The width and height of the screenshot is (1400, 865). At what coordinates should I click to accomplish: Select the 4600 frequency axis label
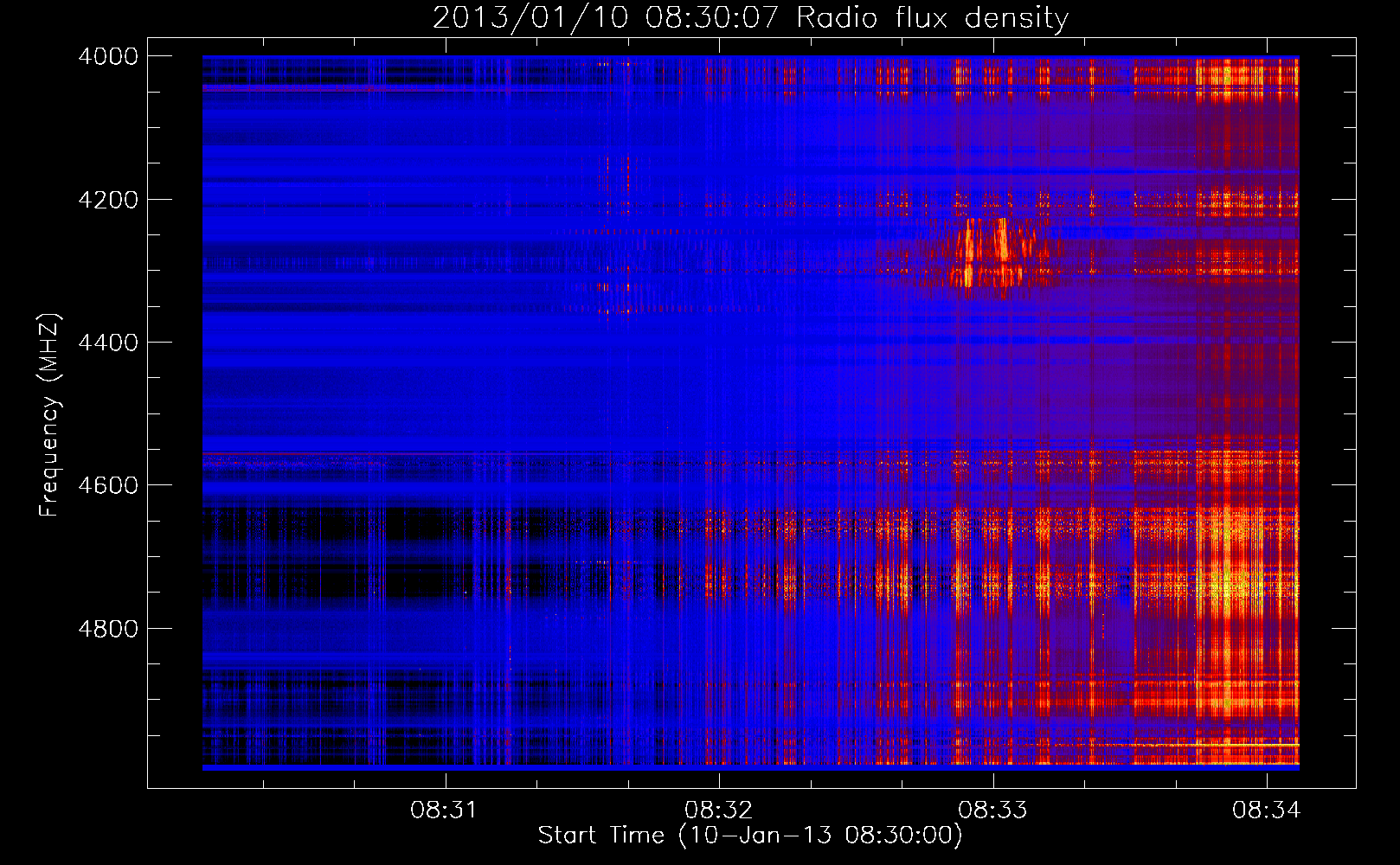[x=108, y=485]
